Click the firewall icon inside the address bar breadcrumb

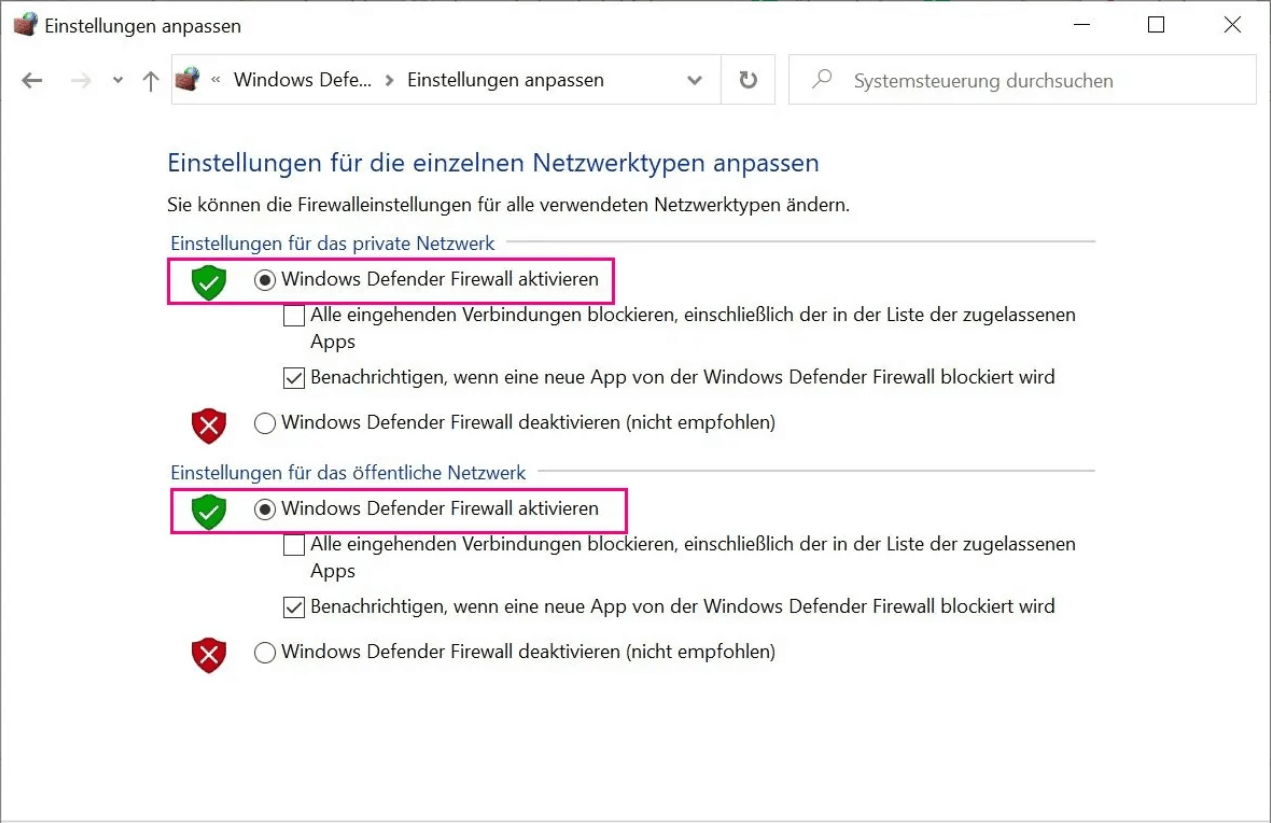click(x=187, y=79)
